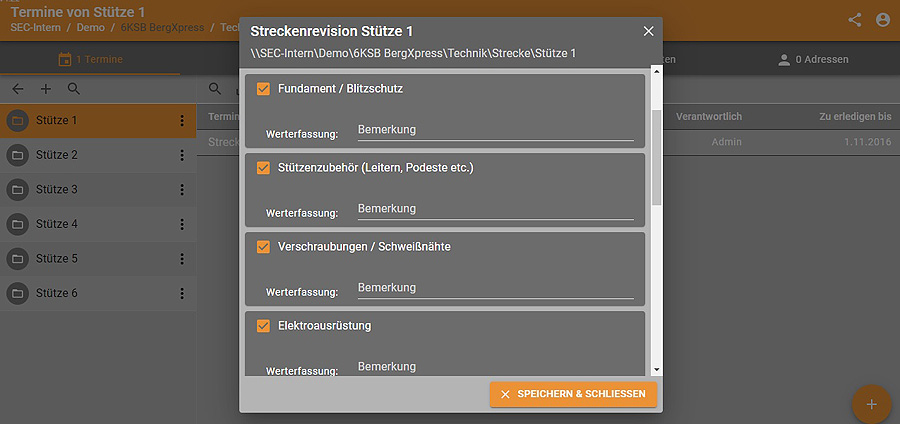This screenshot has height=424, width=900.
Task: Open the user account icon
Action: (x=882, y=19)
